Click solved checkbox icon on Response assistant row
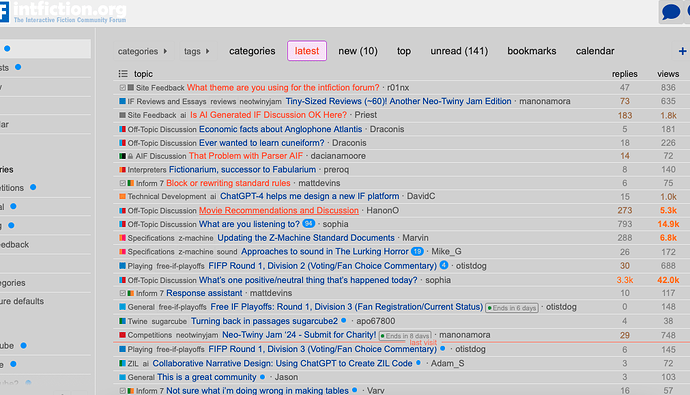 click(x=123, y=293)
